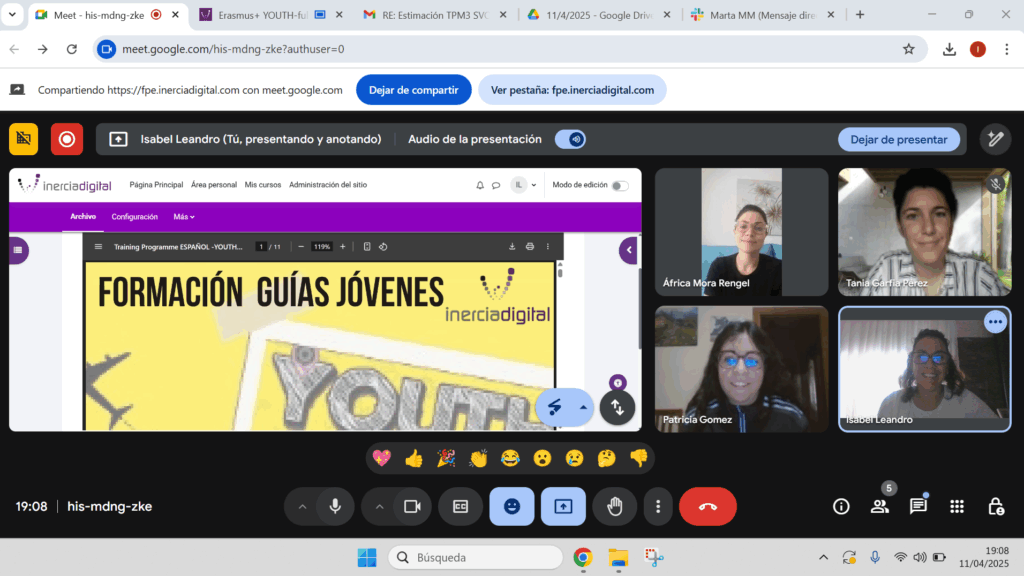Image resolution: width=1024 pixels, height=576 pixels.
Task: Click the Dejar de compartir button
Action: coord(413,90)
